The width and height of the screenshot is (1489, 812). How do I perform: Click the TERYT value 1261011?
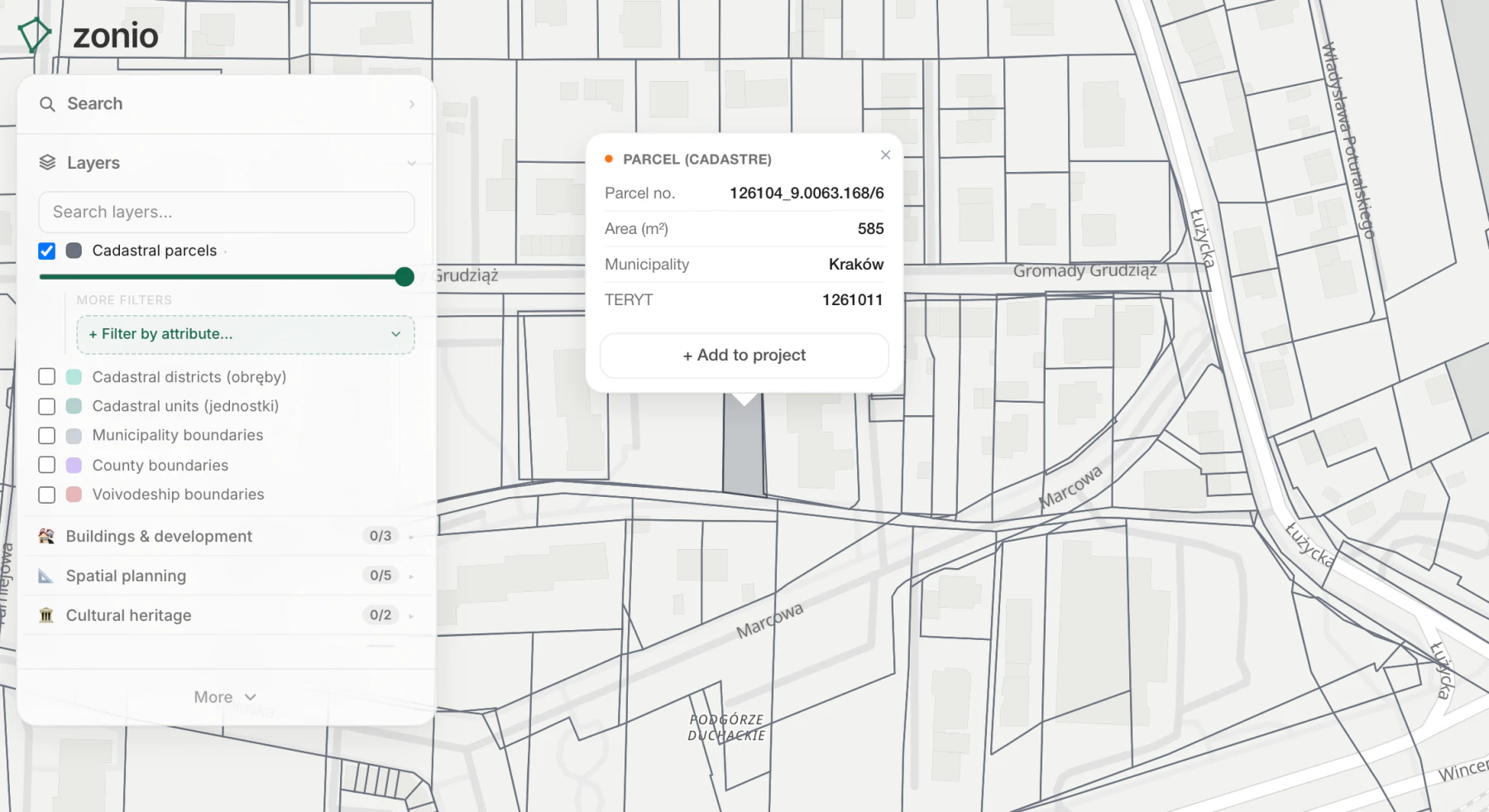tap(852, 300)
